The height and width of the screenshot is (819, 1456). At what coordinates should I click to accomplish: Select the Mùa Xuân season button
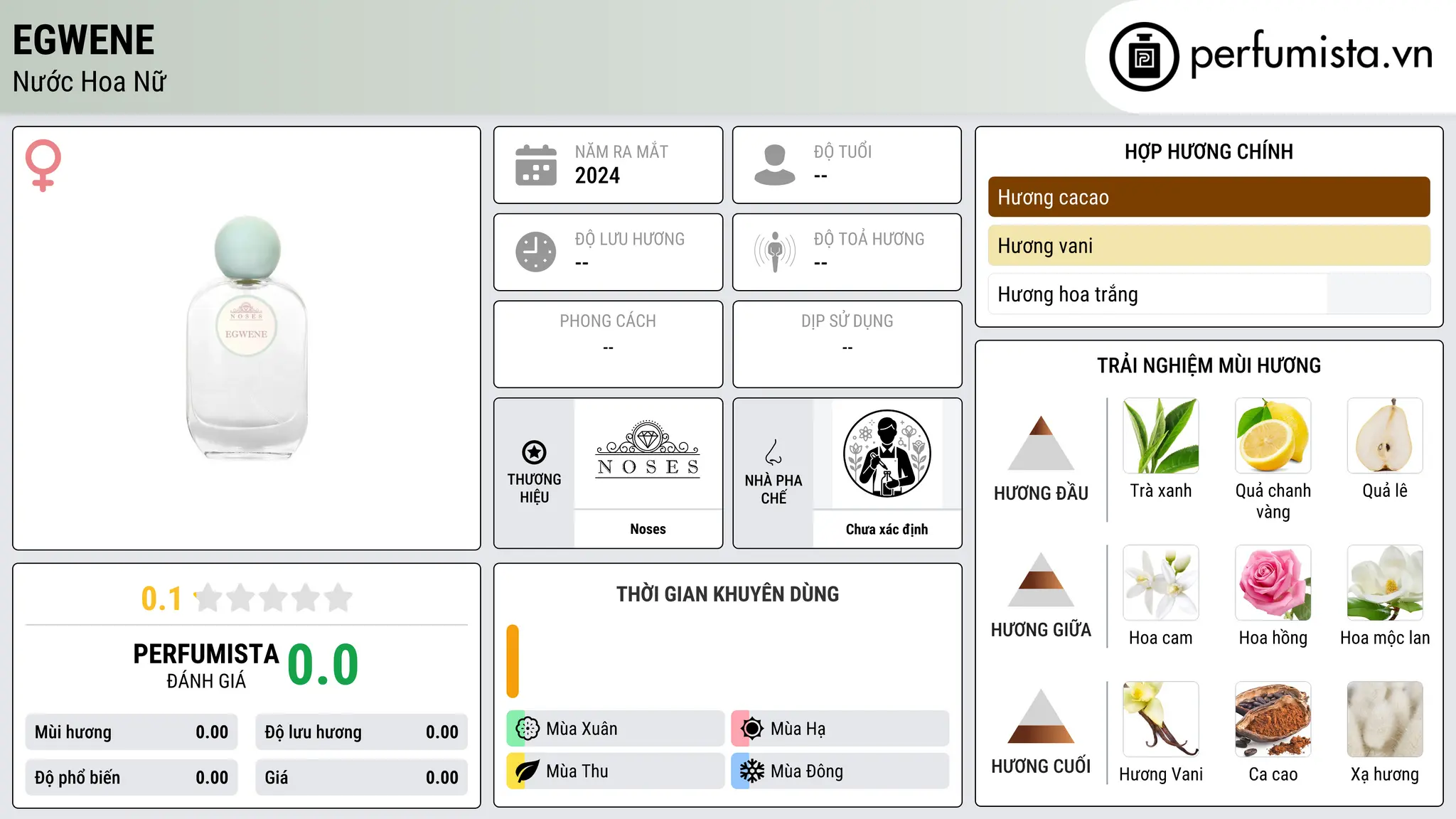(615, 729)
